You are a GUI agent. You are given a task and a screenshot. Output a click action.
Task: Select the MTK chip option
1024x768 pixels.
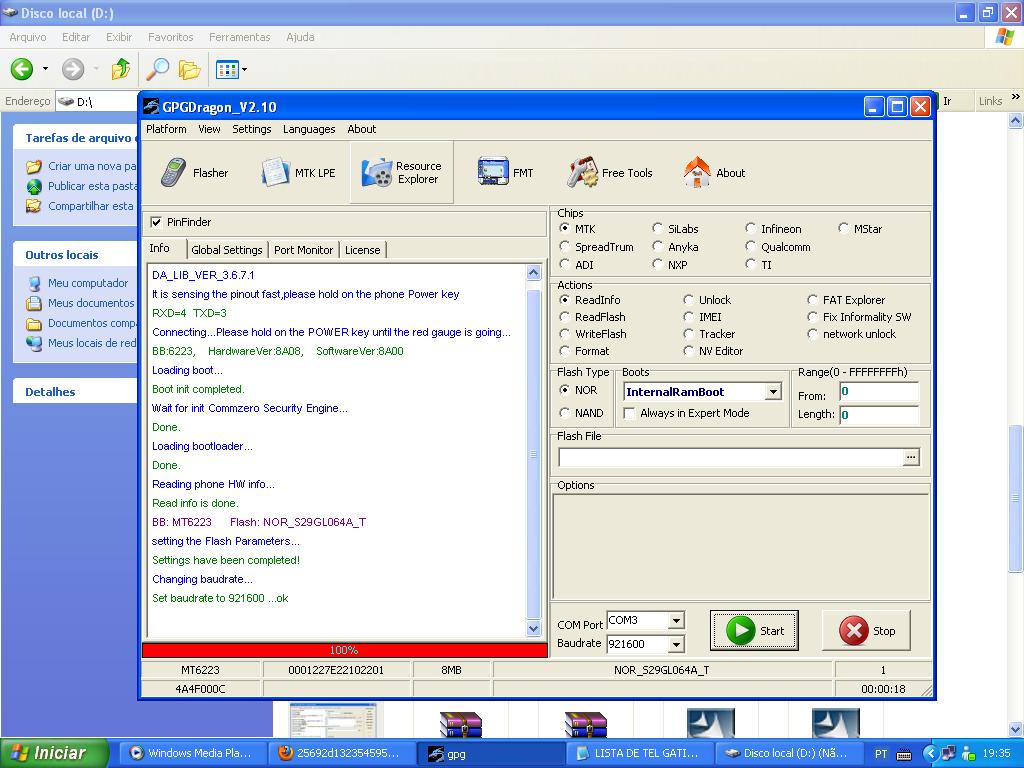[x=565, y=229]
